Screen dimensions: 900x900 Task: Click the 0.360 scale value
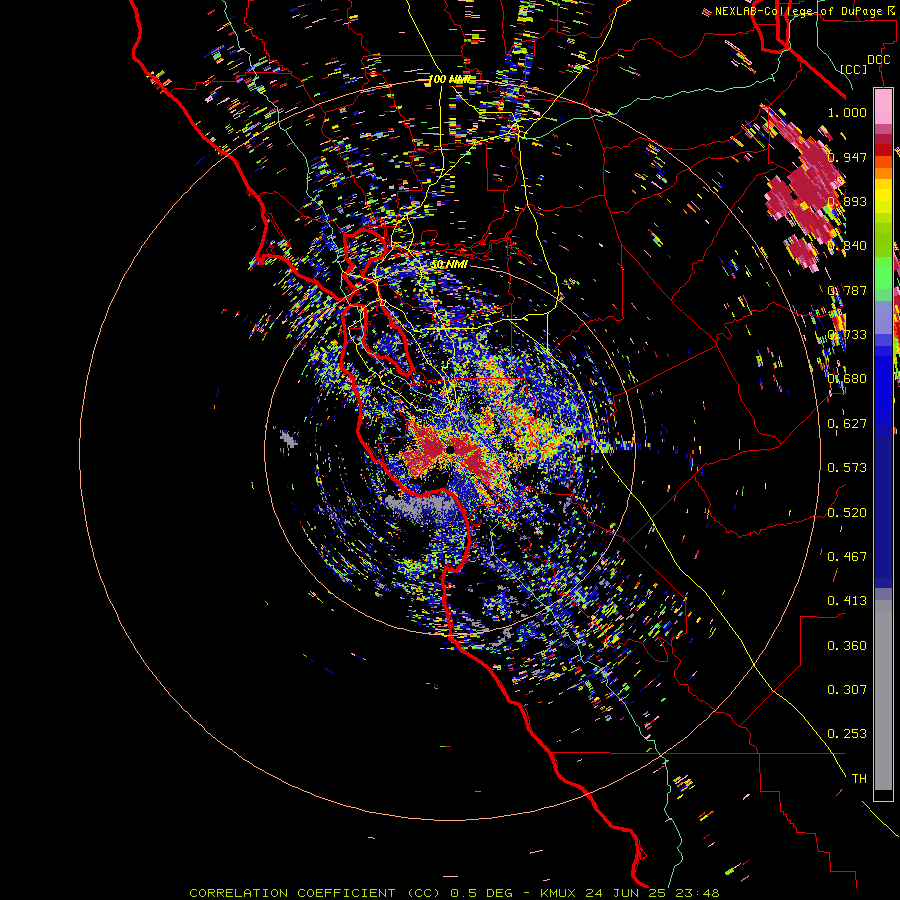click(x=847, y=646)
